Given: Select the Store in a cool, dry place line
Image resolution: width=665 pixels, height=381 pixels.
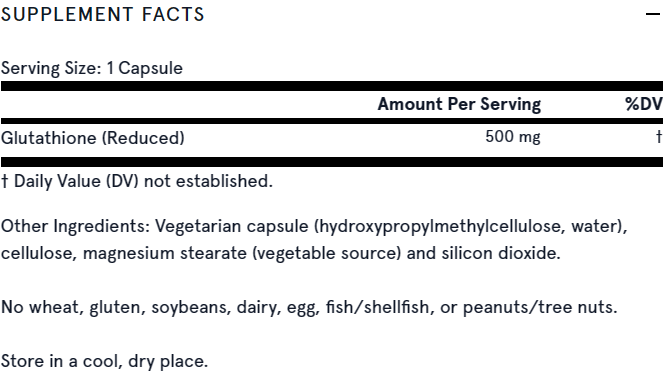Looking at the screenshot, I should tap(104, 361).
